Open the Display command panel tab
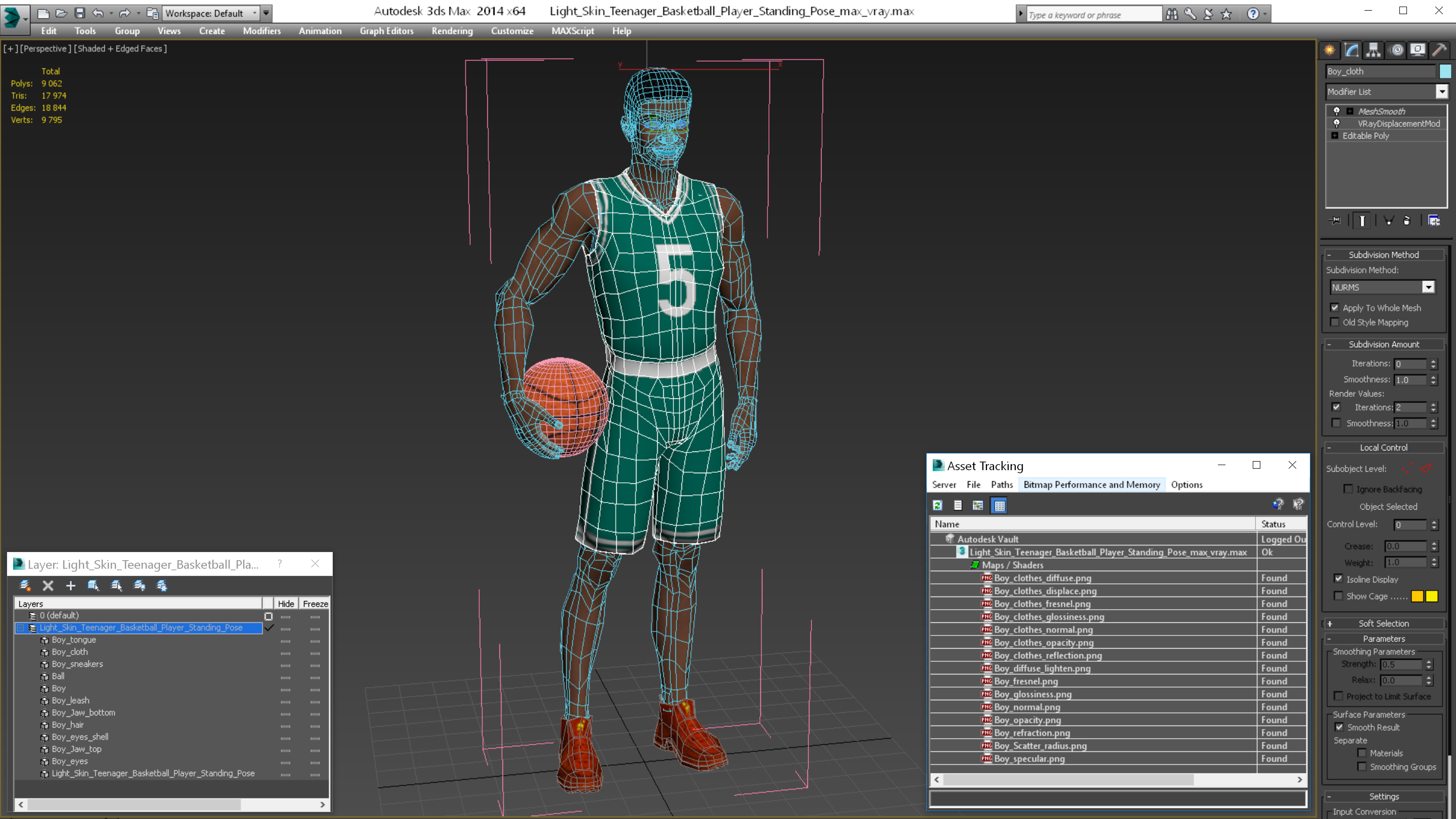This screenshot has width=1456, height=819. pos(1418,51)
